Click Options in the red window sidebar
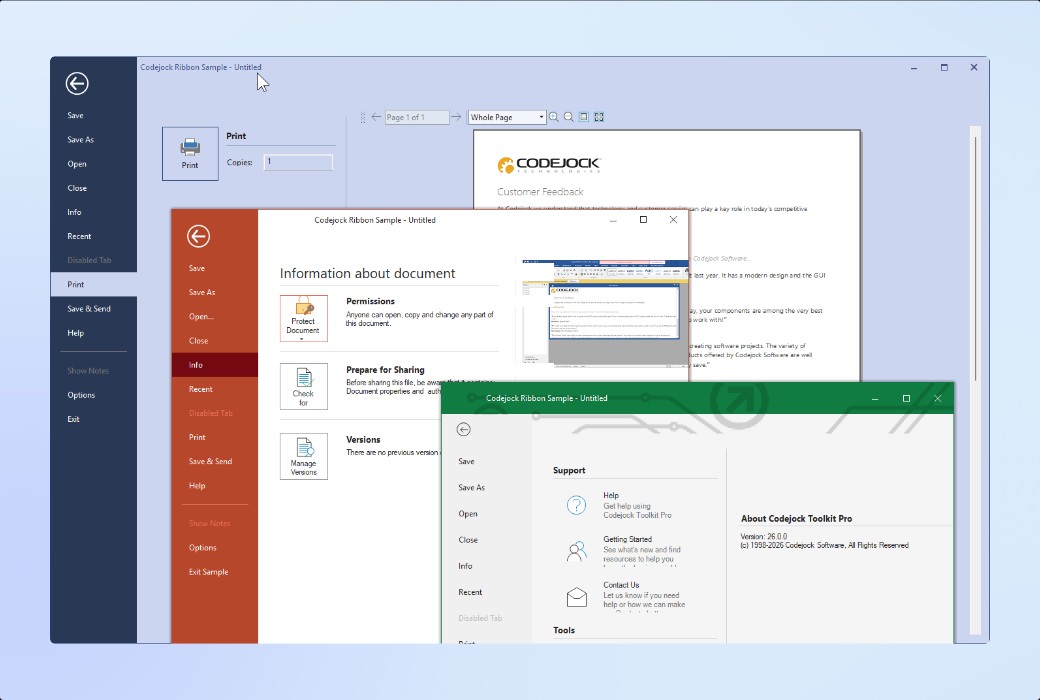 (x=214, y=547)
